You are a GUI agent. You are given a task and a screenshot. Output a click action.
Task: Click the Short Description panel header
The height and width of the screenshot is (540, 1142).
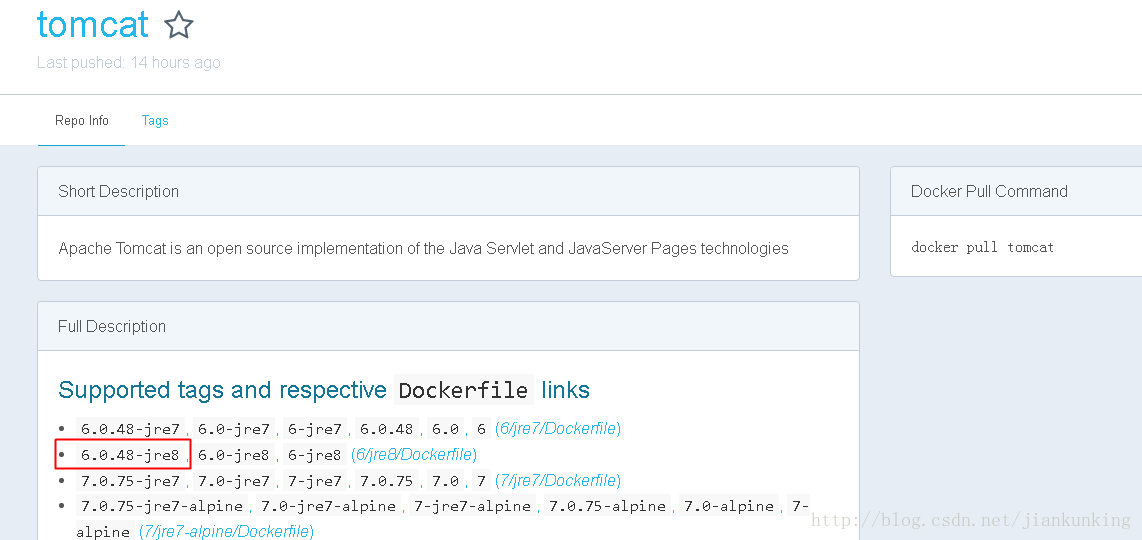coord(449,192)
